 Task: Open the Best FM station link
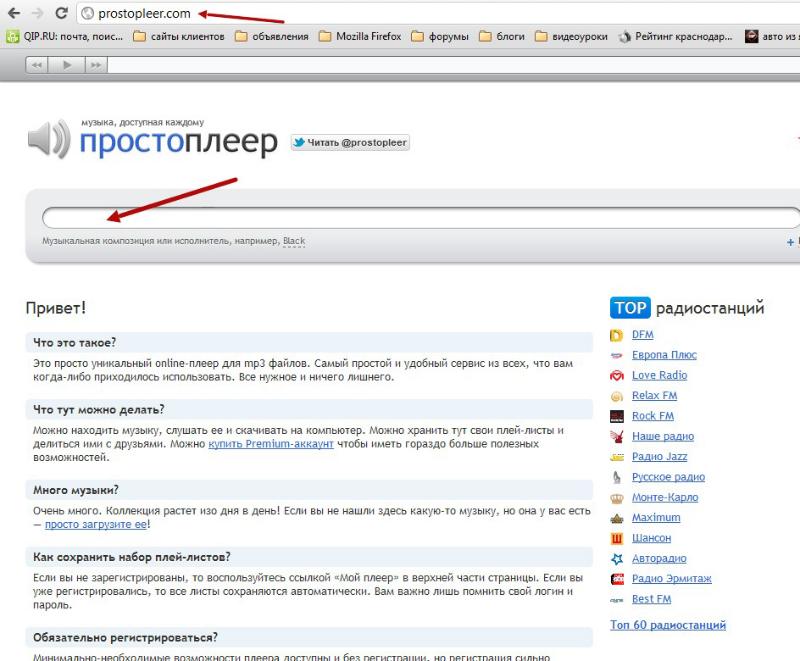tap(651, 599)
